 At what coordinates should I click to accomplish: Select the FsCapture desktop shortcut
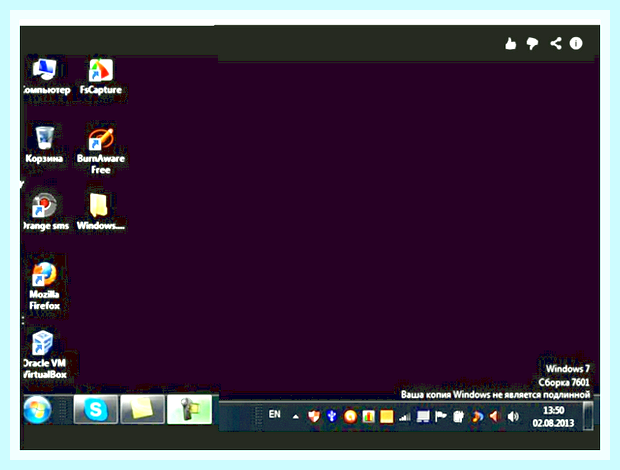click(x=100, y=77)
